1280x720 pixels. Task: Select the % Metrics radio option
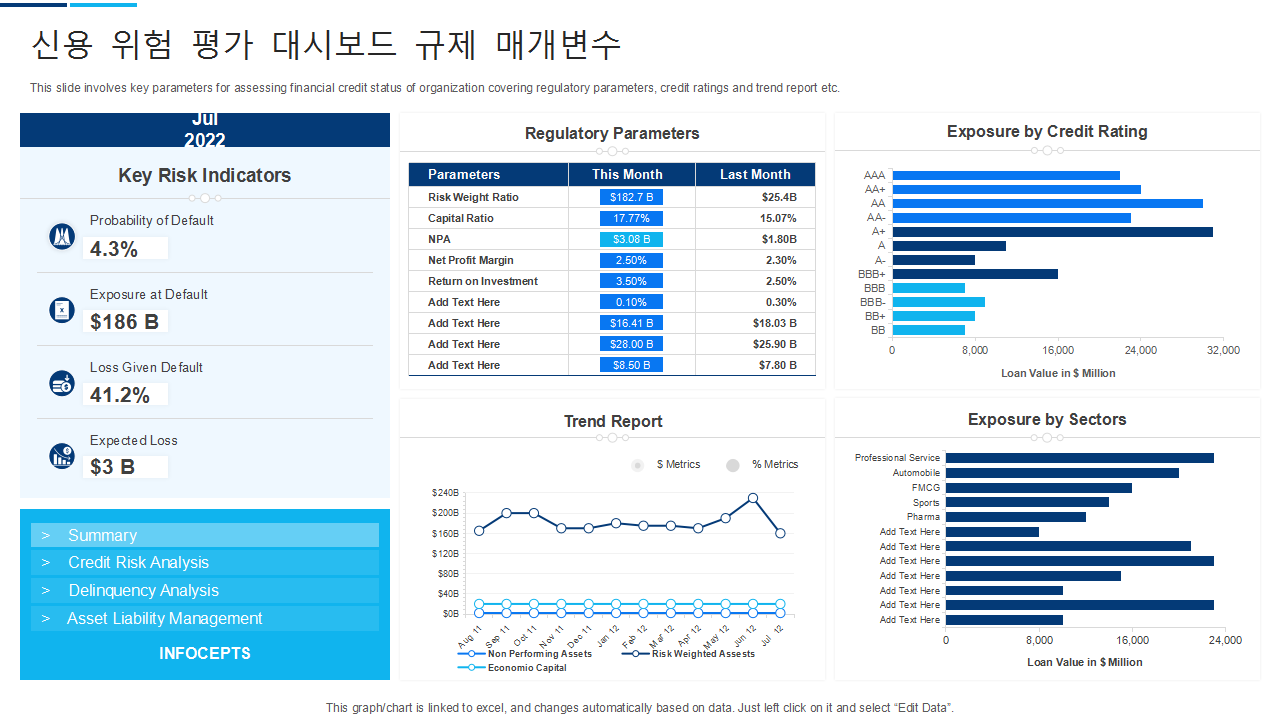(x=733, y=465)
